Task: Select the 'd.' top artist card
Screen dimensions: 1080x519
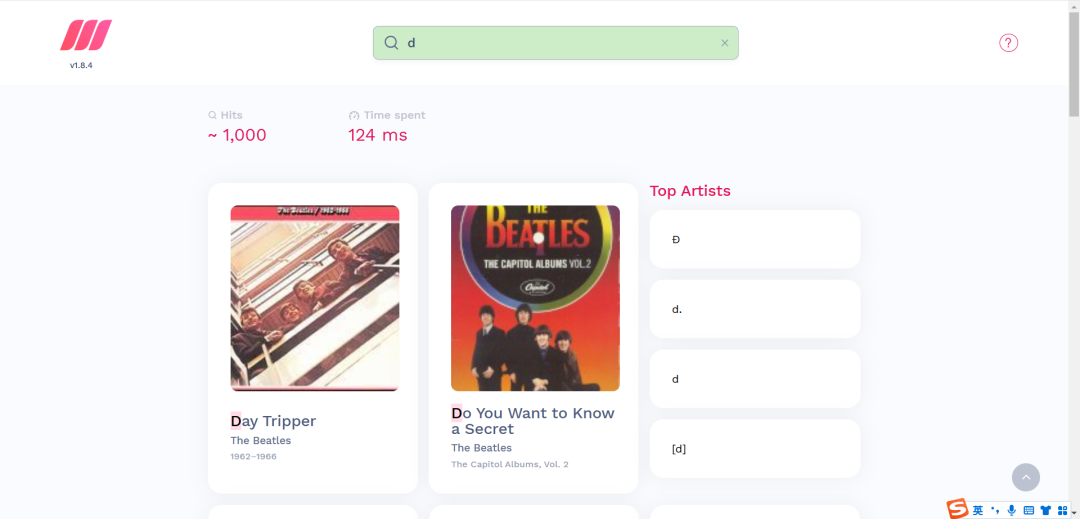Action: pyautogui.click(x=755, y=309)
